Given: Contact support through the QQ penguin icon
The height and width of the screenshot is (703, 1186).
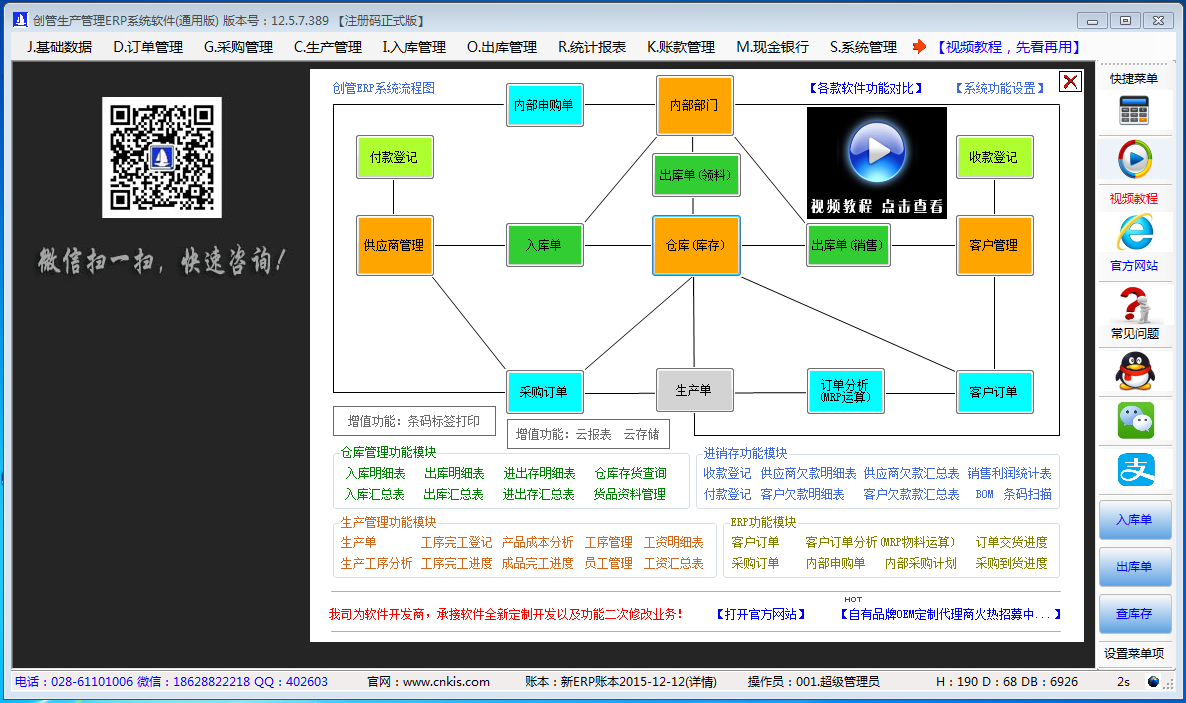Looking at the screenshot, I should click(x=1135, y=369).
